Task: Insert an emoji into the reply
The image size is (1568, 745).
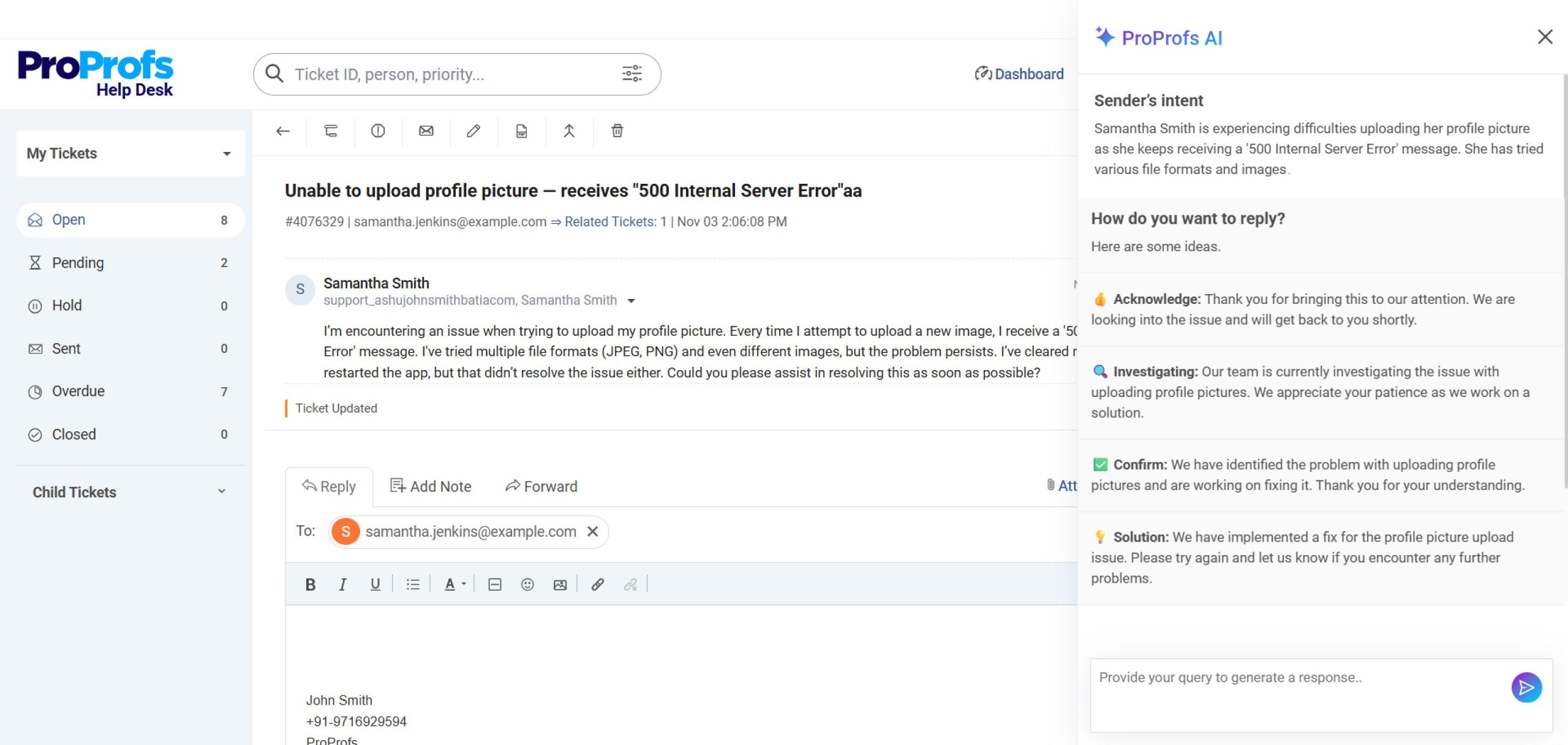Action: [x=527, y=584]
